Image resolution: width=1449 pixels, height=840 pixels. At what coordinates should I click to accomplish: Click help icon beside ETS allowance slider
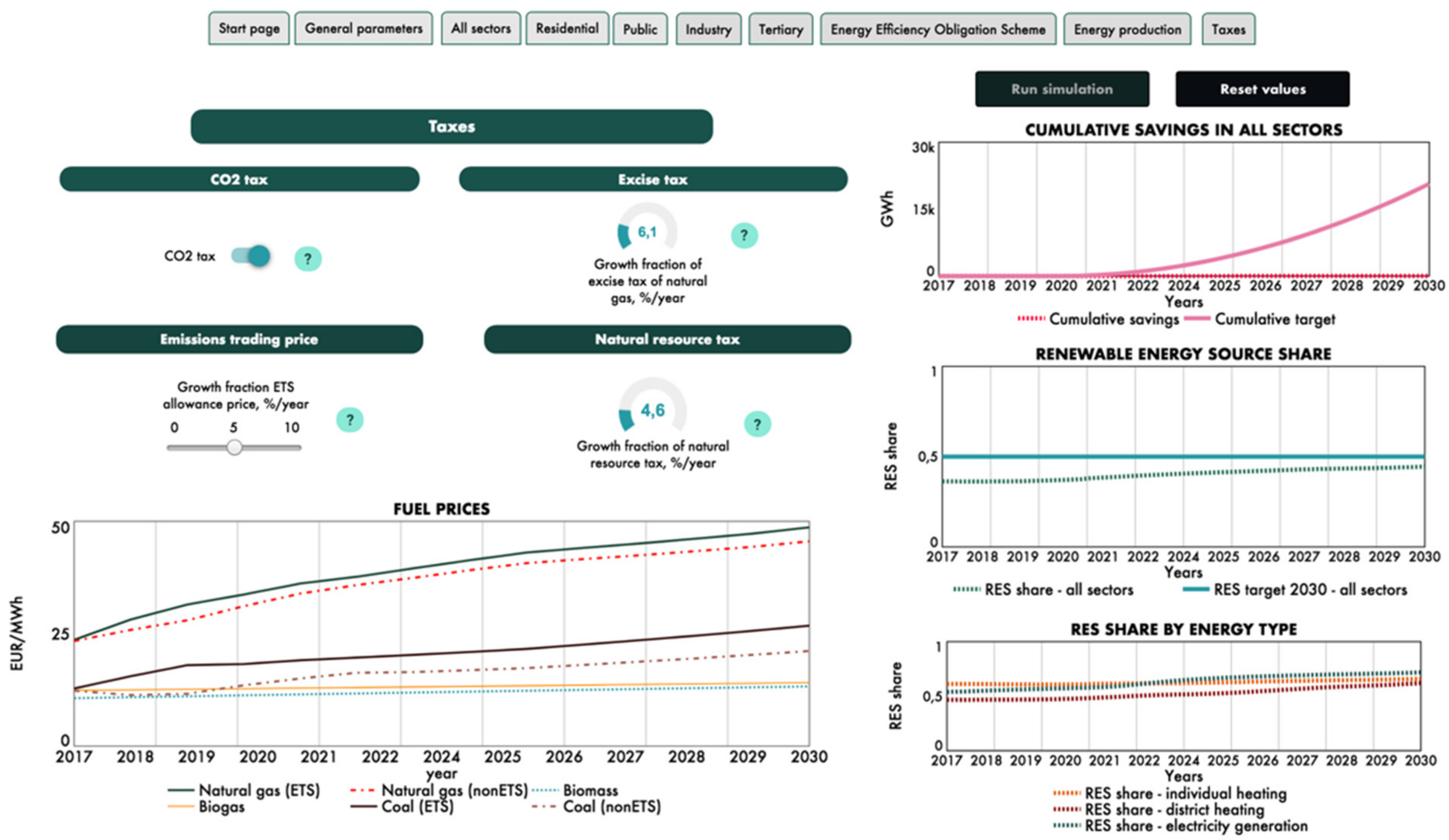tap(350, 420)
